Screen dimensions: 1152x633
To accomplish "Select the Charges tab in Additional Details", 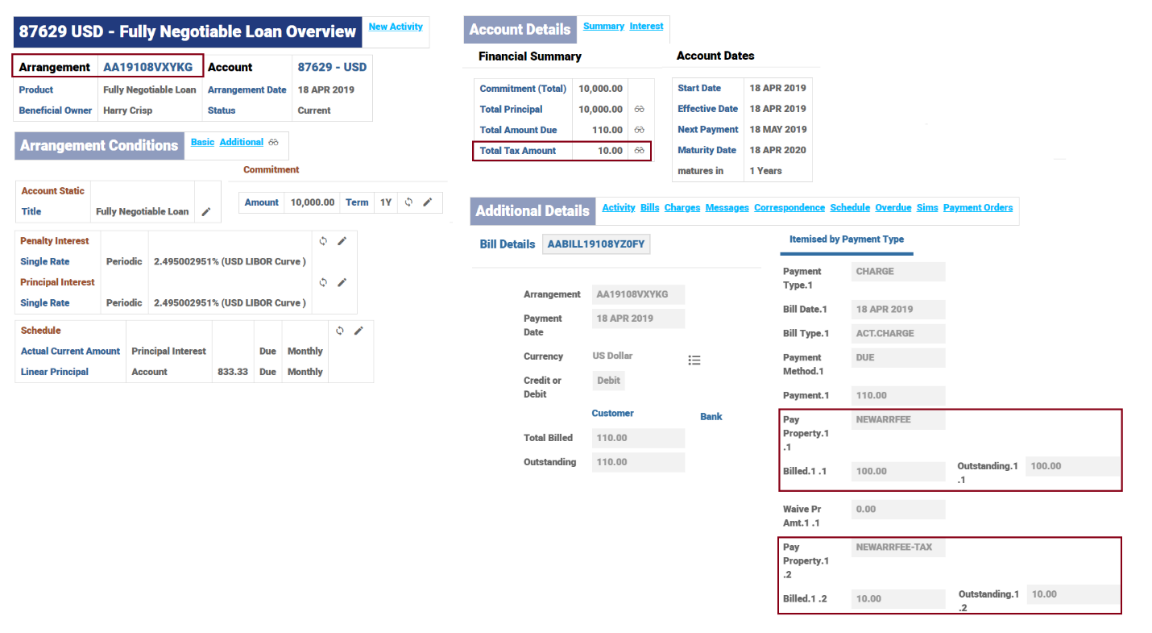I will (682, 207).
